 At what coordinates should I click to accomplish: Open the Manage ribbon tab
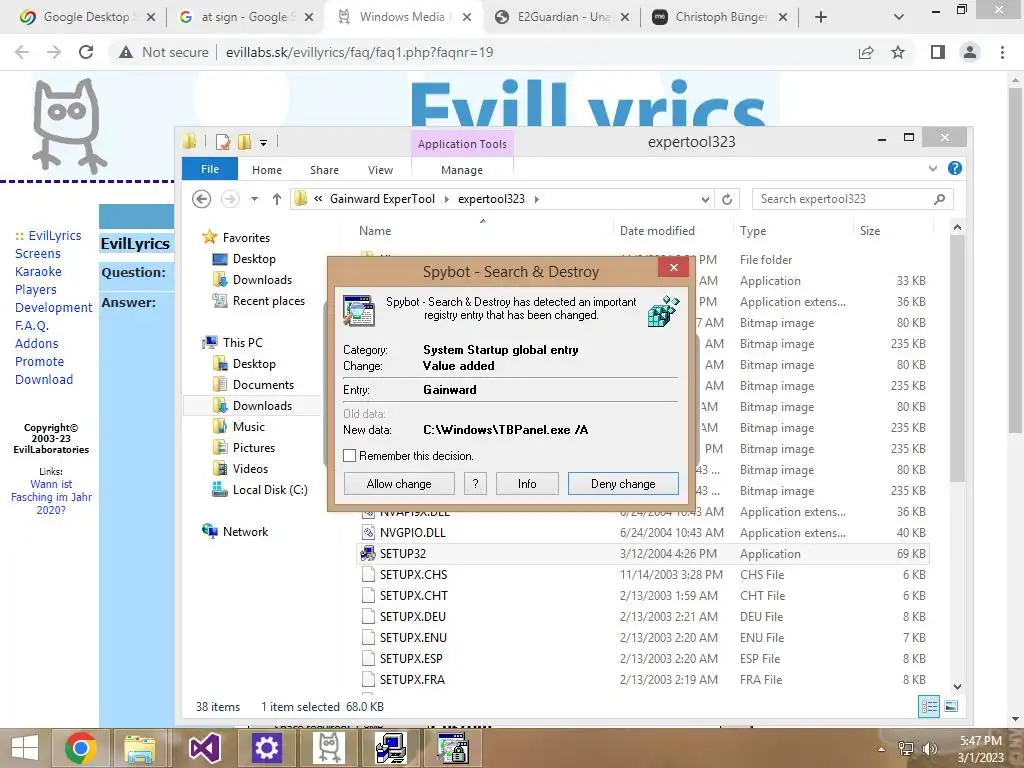(x=462, y=170)
